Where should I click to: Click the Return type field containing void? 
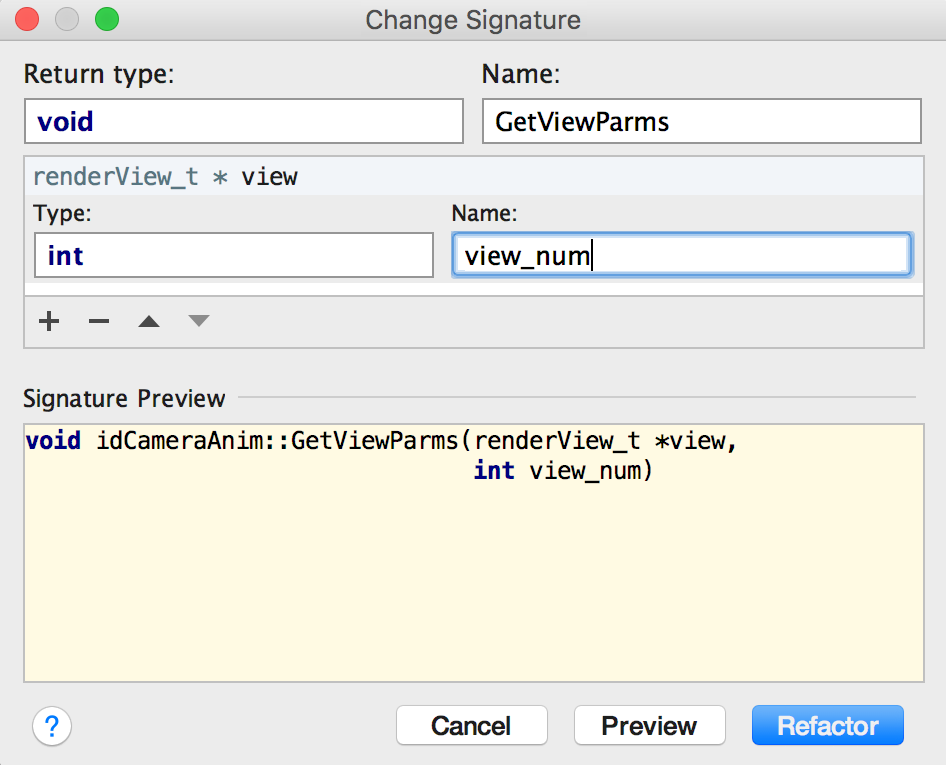(x=244, y=121)
